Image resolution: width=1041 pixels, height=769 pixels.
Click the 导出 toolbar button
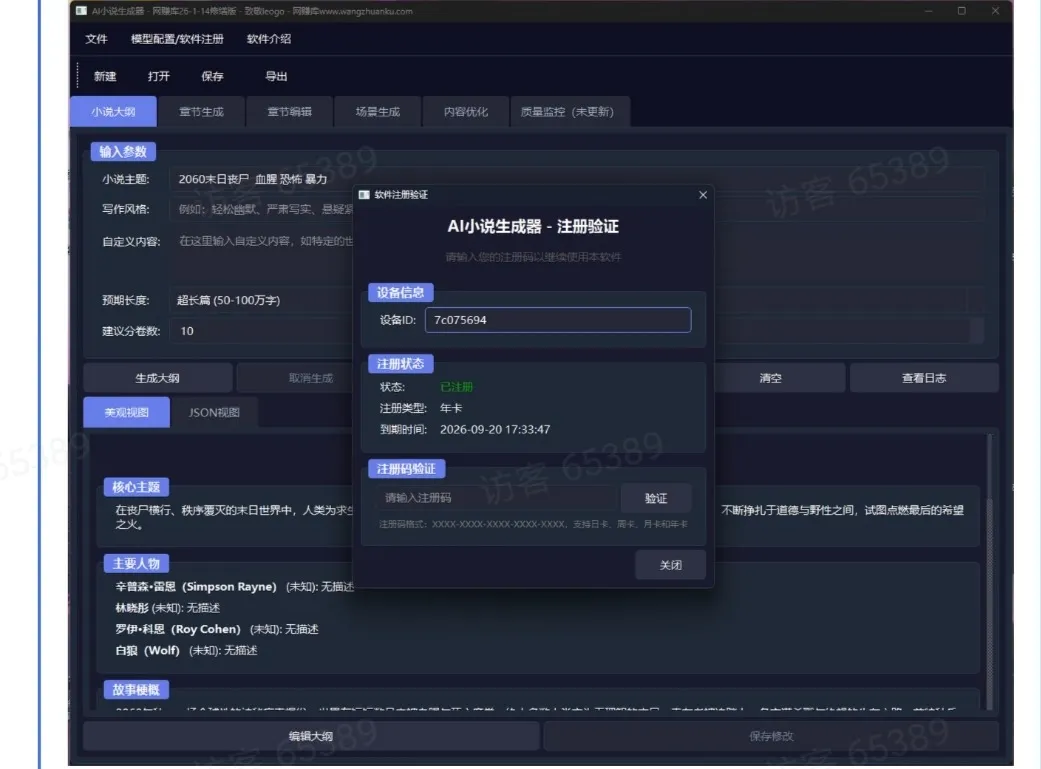click(276, 76)
